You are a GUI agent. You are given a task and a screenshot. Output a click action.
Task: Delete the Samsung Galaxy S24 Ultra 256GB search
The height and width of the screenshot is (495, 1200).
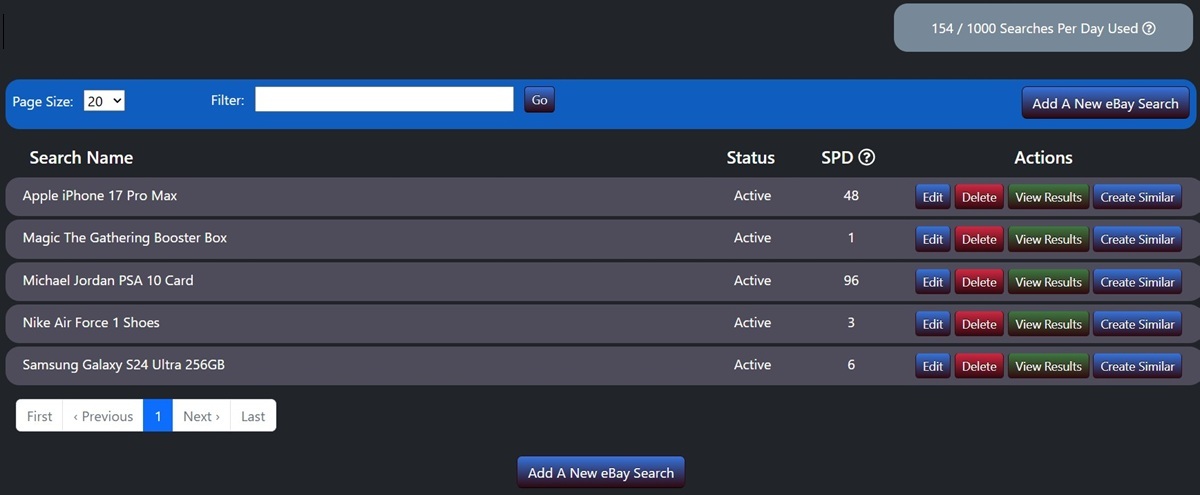coord(979,366)
